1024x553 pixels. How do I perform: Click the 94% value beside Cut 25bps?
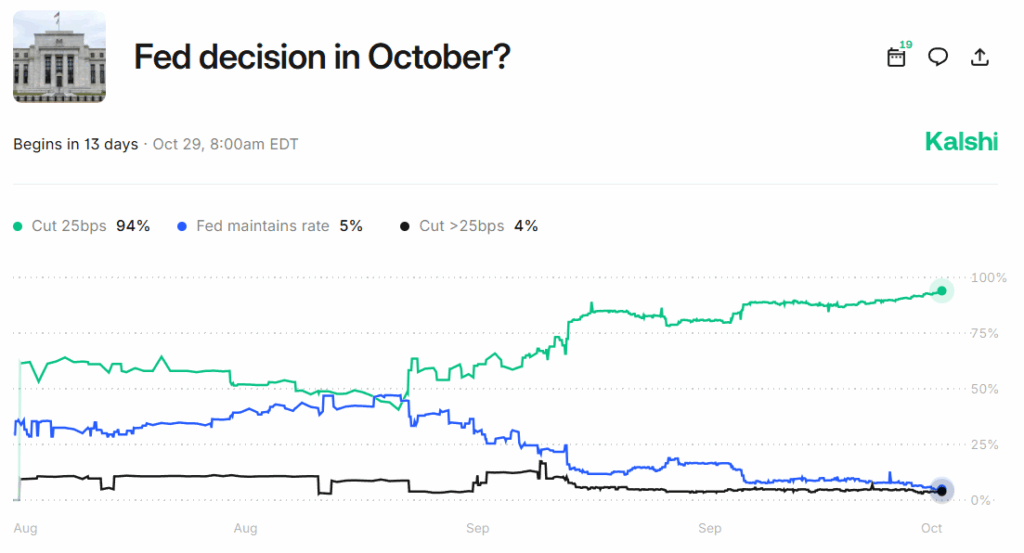(133, 226)
